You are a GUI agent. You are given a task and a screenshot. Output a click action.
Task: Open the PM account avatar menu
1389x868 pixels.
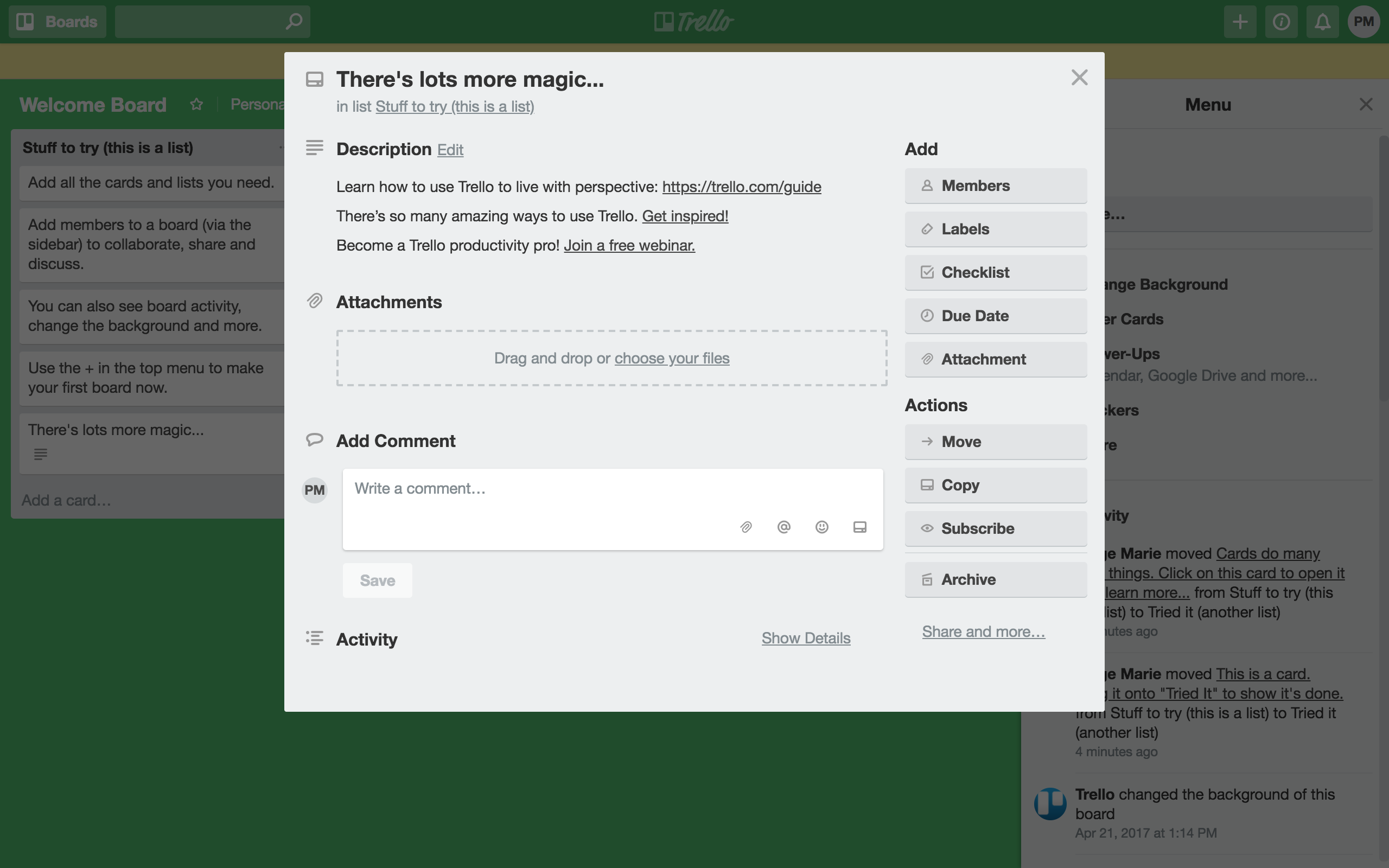point(1363,22)
